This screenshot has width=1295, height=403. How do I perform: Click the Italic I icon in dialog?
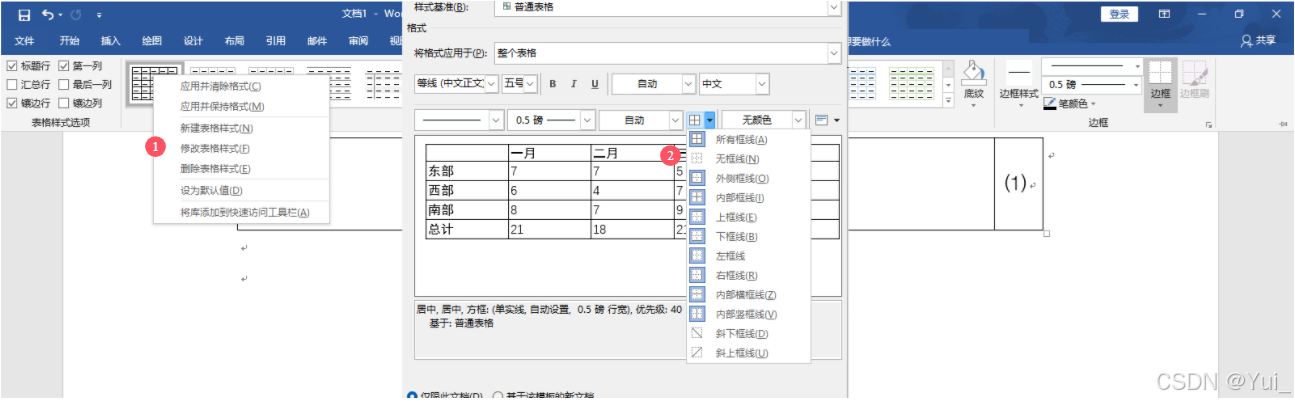(573, 84)
